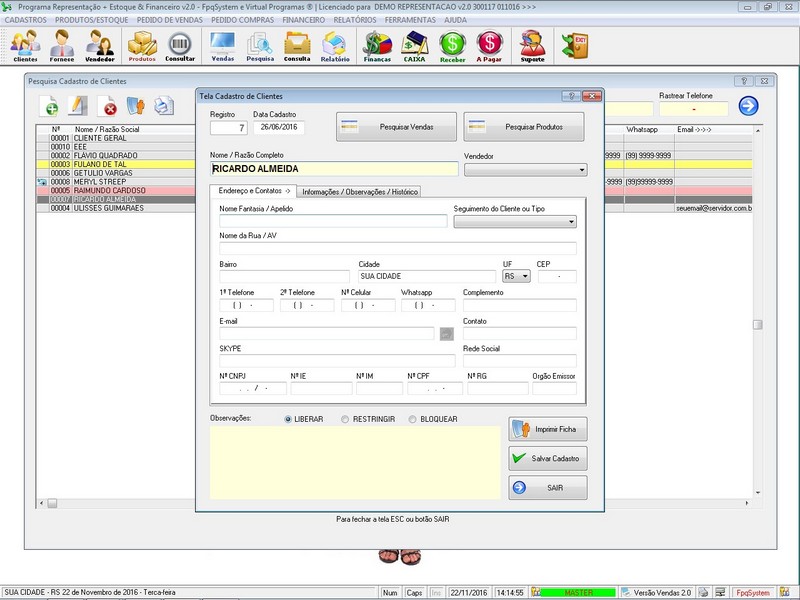Open the Vendas monitor icon

[x=223, y=45]
